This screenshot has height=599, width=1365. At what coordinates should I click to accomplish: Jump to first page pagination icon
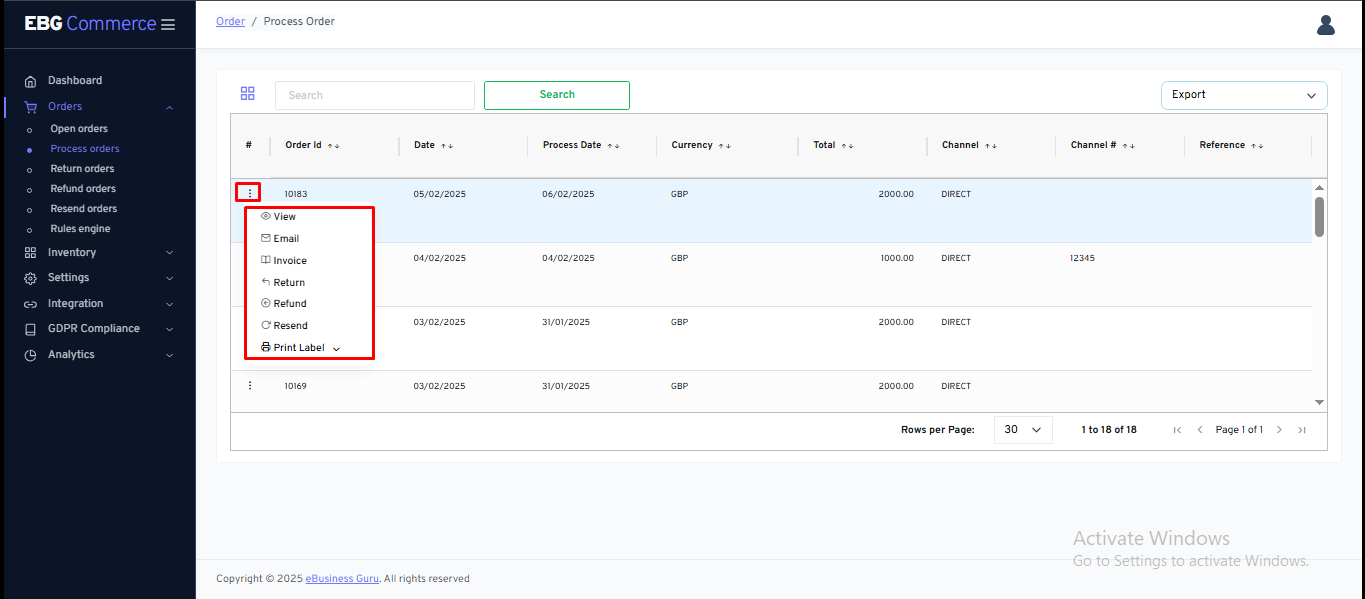(1177, 430)
